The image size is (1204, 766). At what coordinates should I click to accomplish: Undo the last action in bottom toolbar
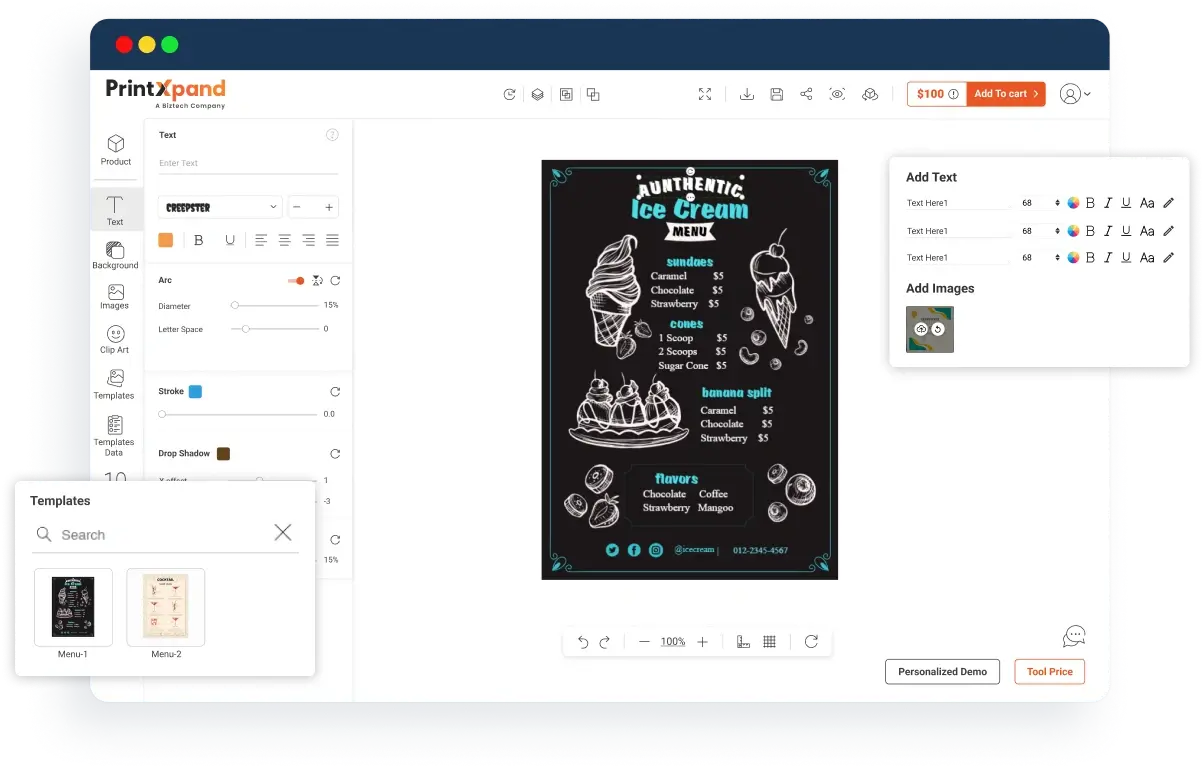[583, 642]
